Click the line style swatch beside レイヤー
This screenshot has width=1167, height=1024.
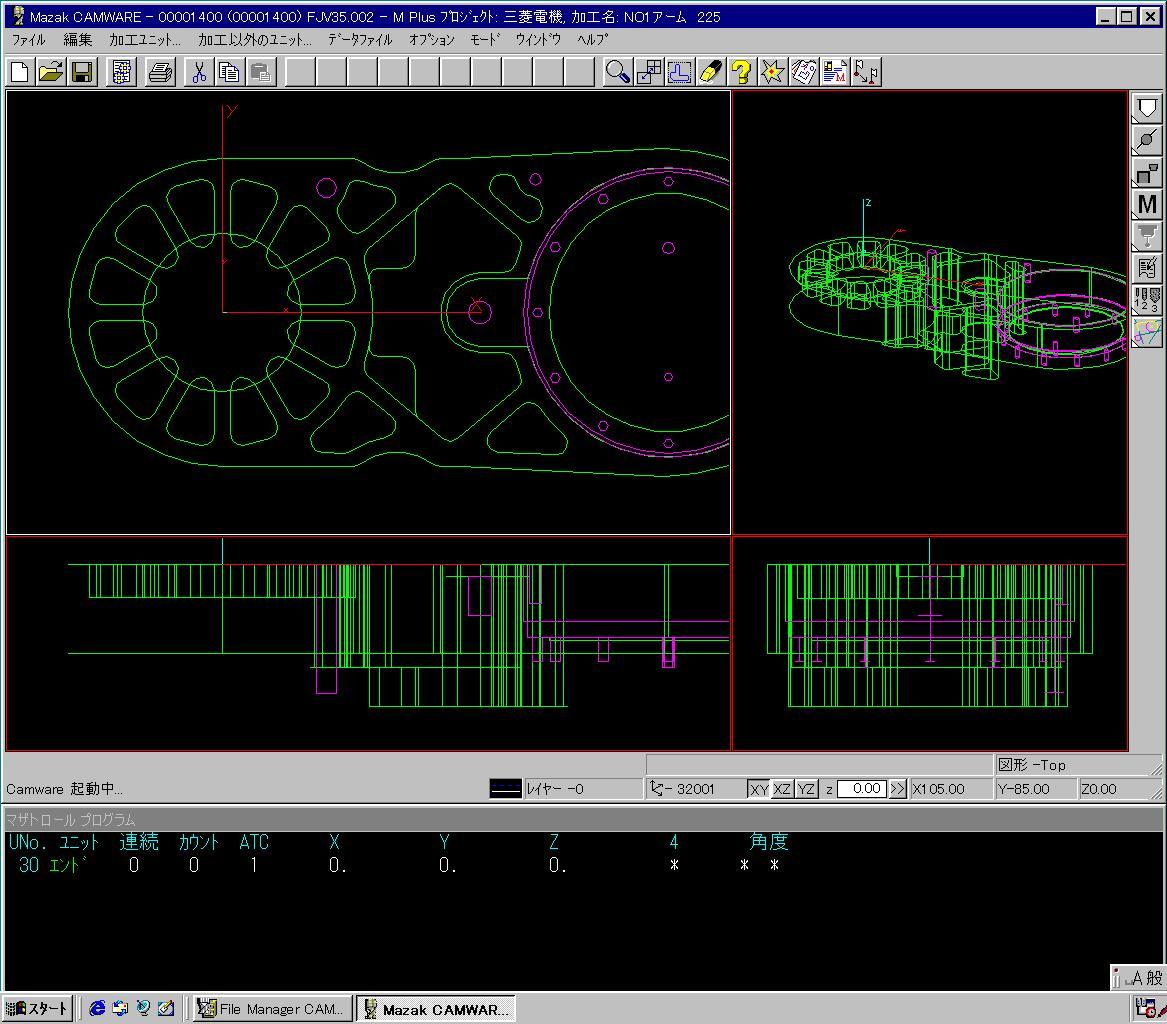coord(505,789)
